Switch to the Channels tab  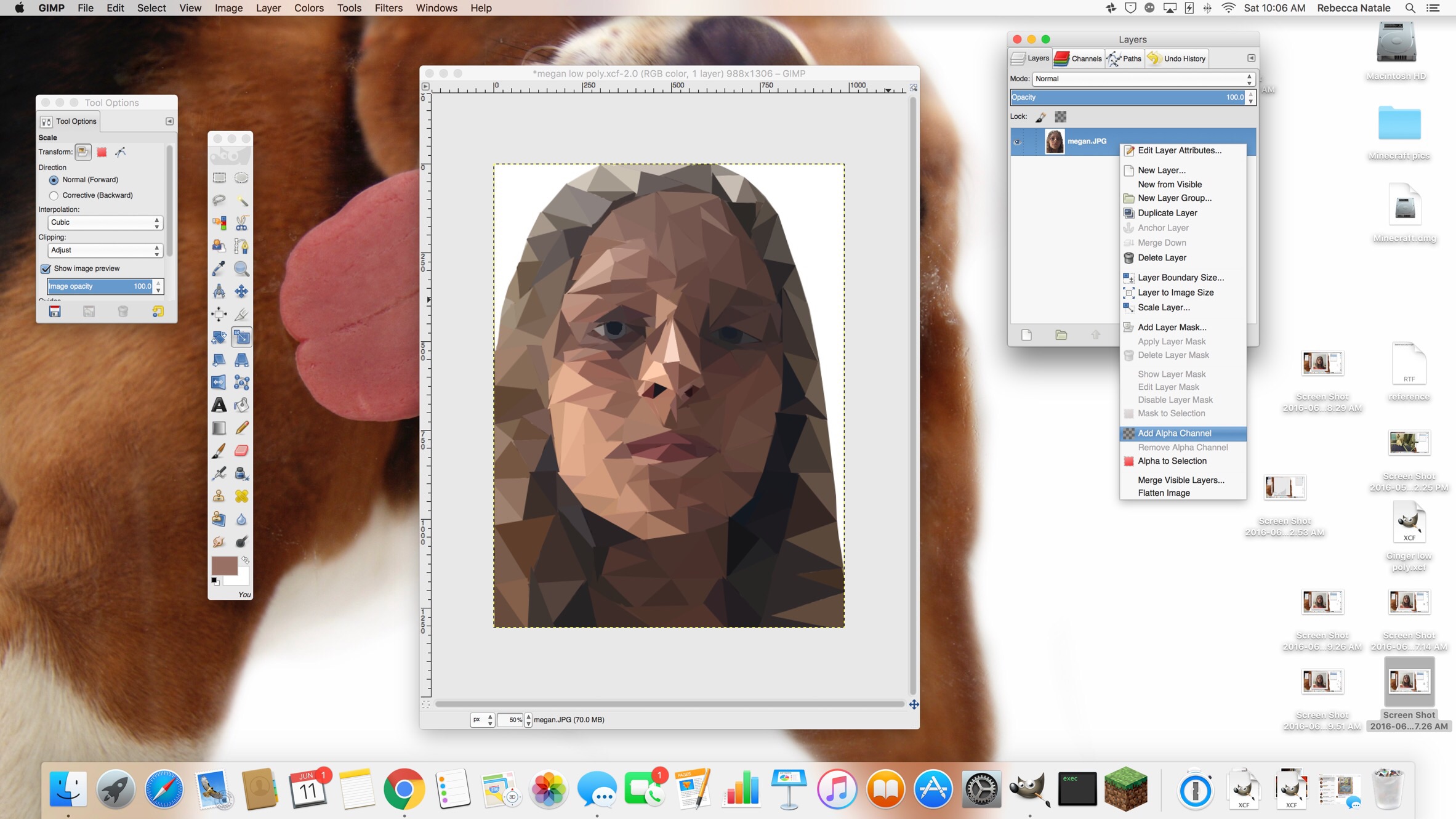(x=1079, y=58)
